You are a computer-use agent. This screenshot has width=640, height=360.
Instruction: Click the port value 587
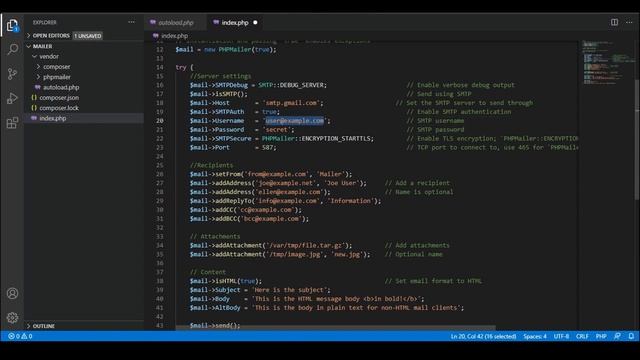[267, 147]
